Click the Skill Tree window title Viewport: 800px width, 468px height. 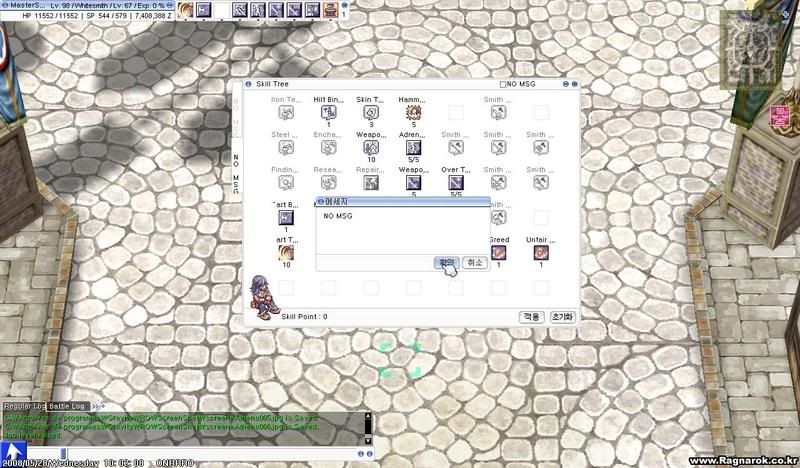[272, 84]
